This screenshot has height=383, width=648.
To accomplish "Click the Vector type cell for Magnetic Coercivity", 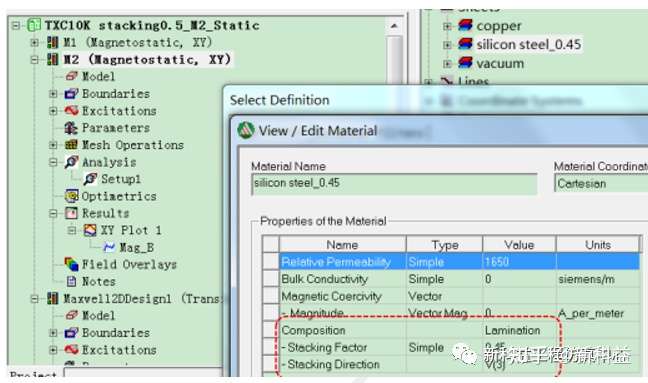I will click(444, 296).
